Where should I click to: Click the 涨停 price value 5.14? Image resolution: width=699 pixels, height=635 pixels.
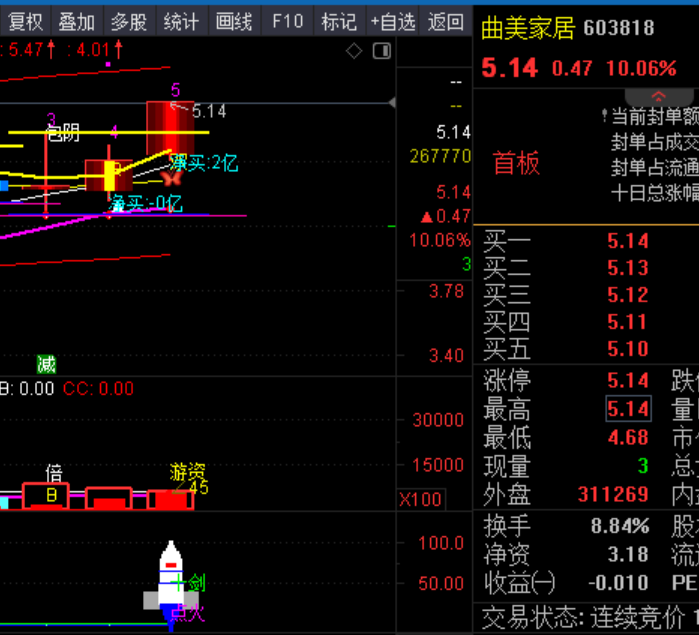628,380
